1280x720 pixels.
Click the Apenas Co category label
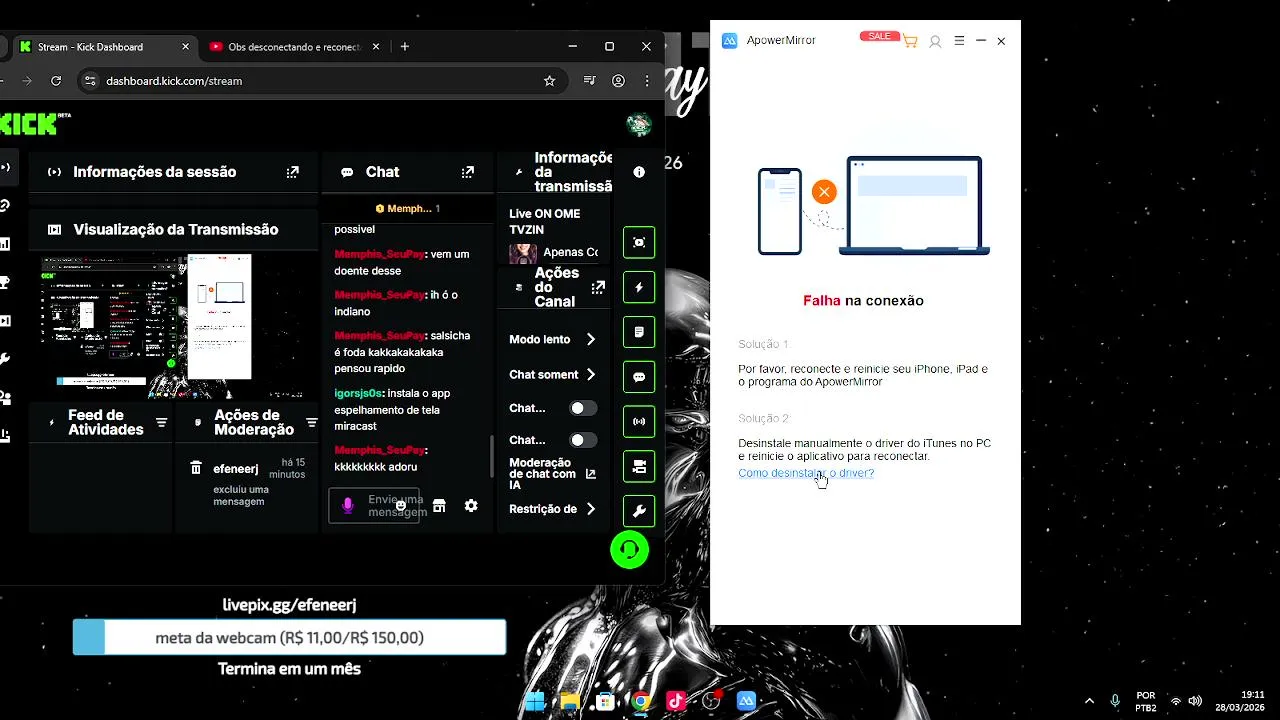click(x=570, y=253)
